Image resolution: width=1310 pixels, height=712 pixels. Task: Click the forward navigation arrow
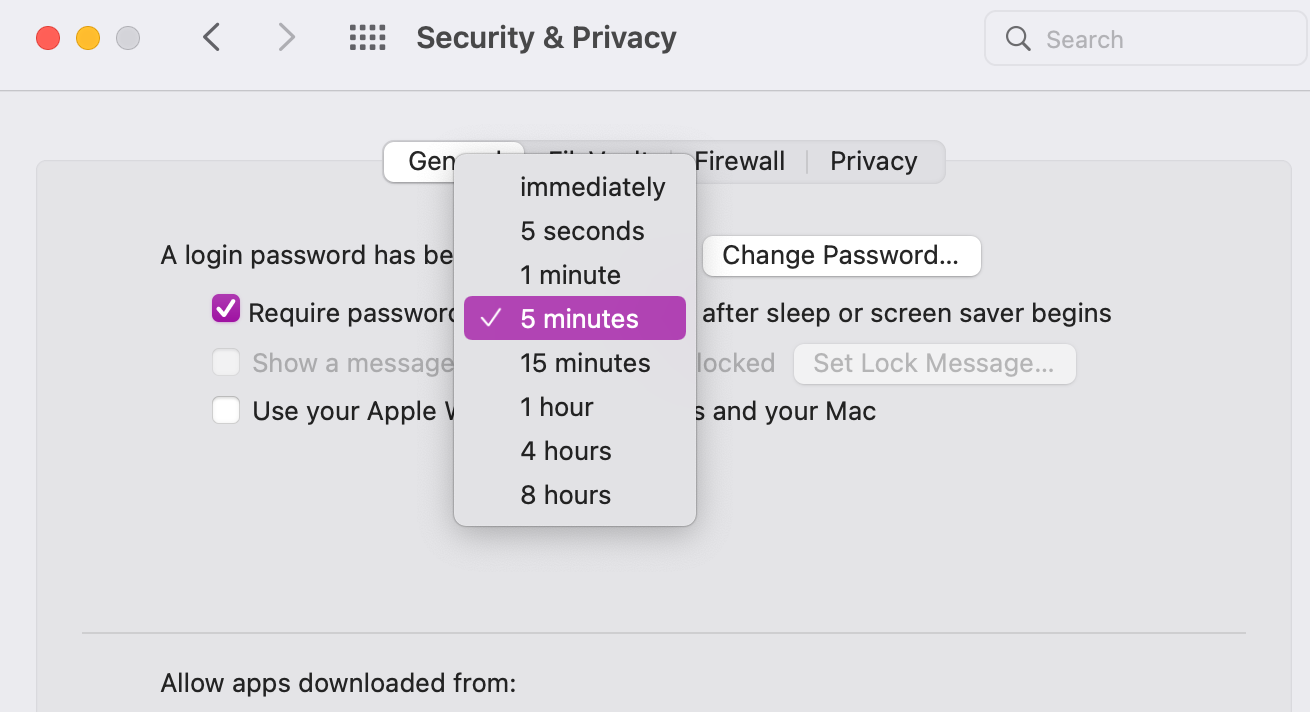click(x=287, y=38)
